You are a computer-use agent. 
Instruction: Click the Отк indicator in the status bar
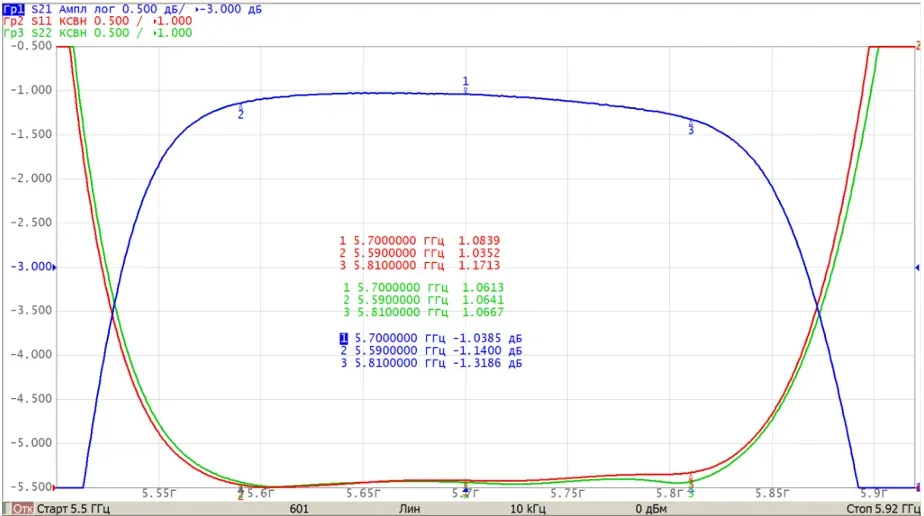coord(22,509)
